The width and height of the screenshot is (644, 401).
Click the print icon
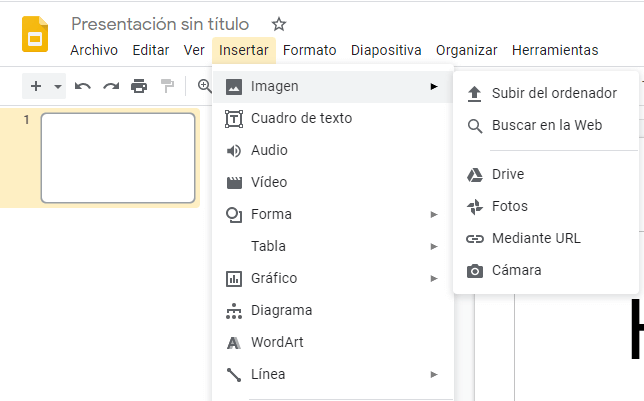click(x=139, y=86)
